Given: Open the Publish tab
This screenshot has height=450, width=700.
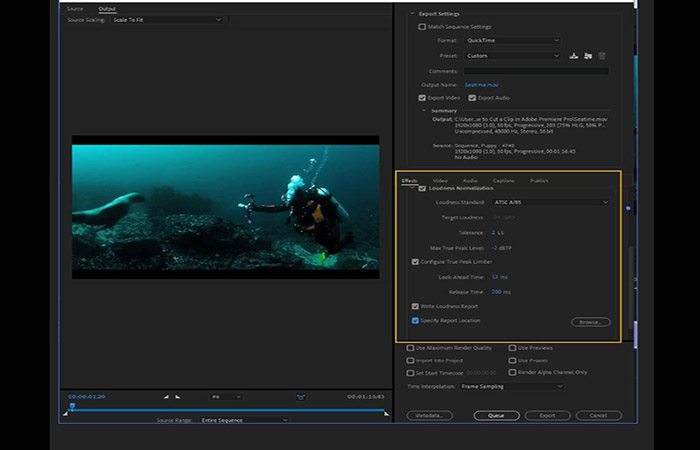Looking at the screenshot, I should point(539,181).
